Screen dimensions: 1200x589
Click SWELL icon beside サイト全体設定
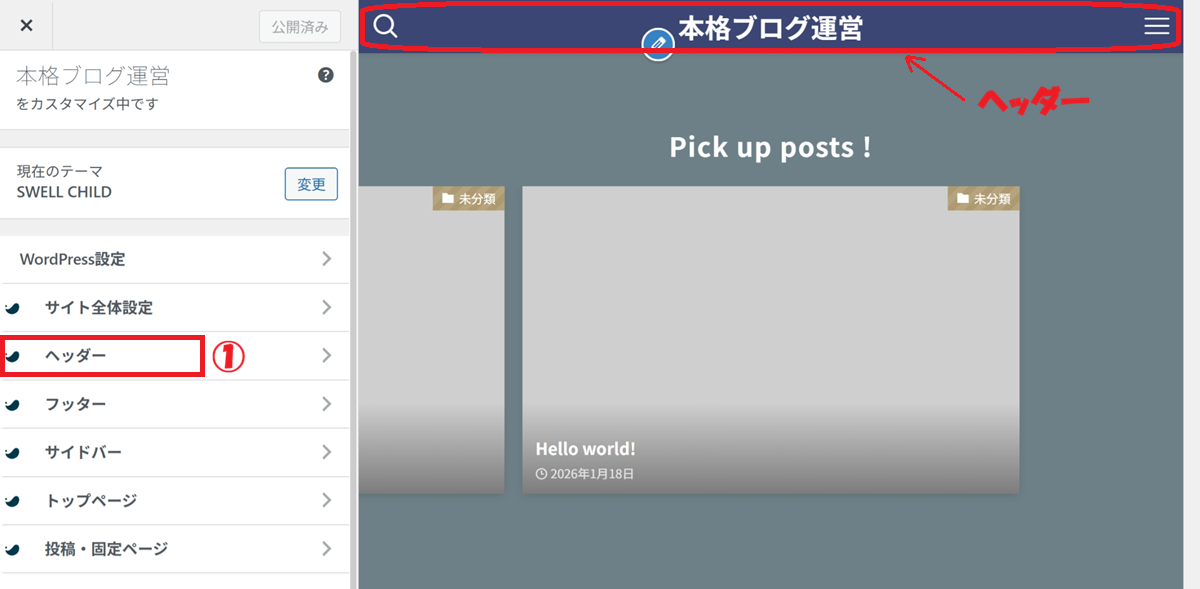tap(12, 308)
